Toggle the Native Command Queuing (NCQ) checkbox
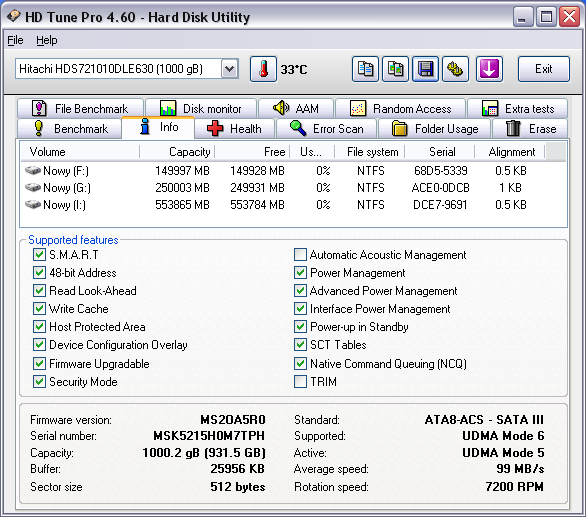This screenshot has height=517, width=586. (300, 363)
